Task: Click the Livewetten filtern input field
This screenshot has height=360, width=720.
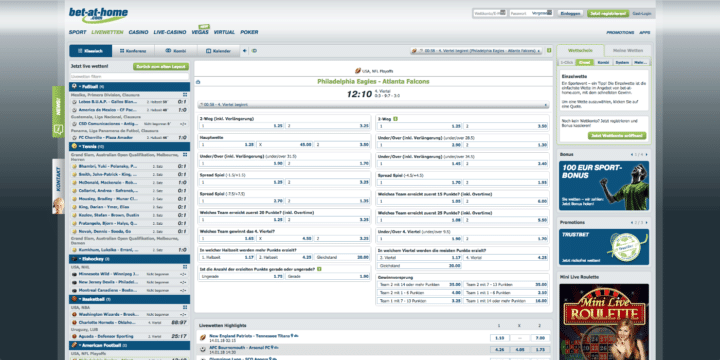Action: click(129, 77)
